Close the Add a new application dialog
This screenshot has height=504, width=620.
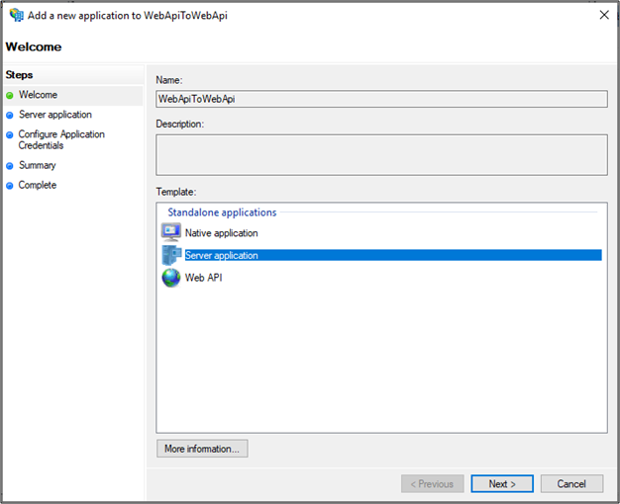[604, 15]
